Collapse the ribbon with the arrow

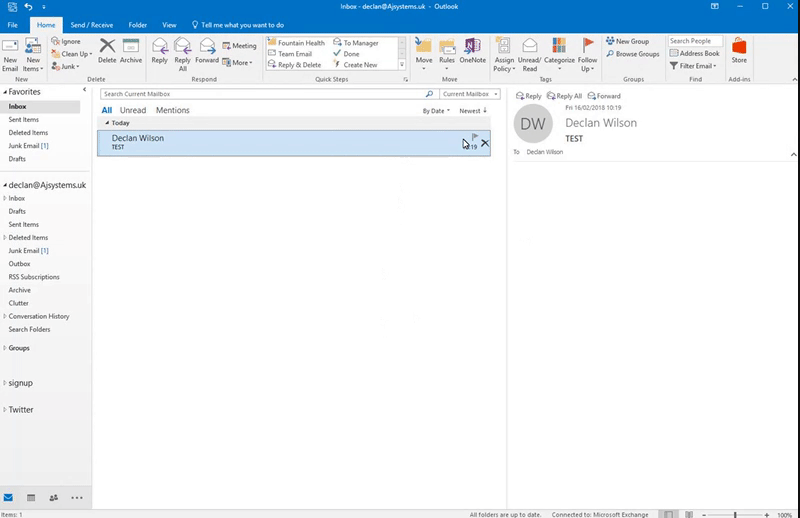pos(794,80)
